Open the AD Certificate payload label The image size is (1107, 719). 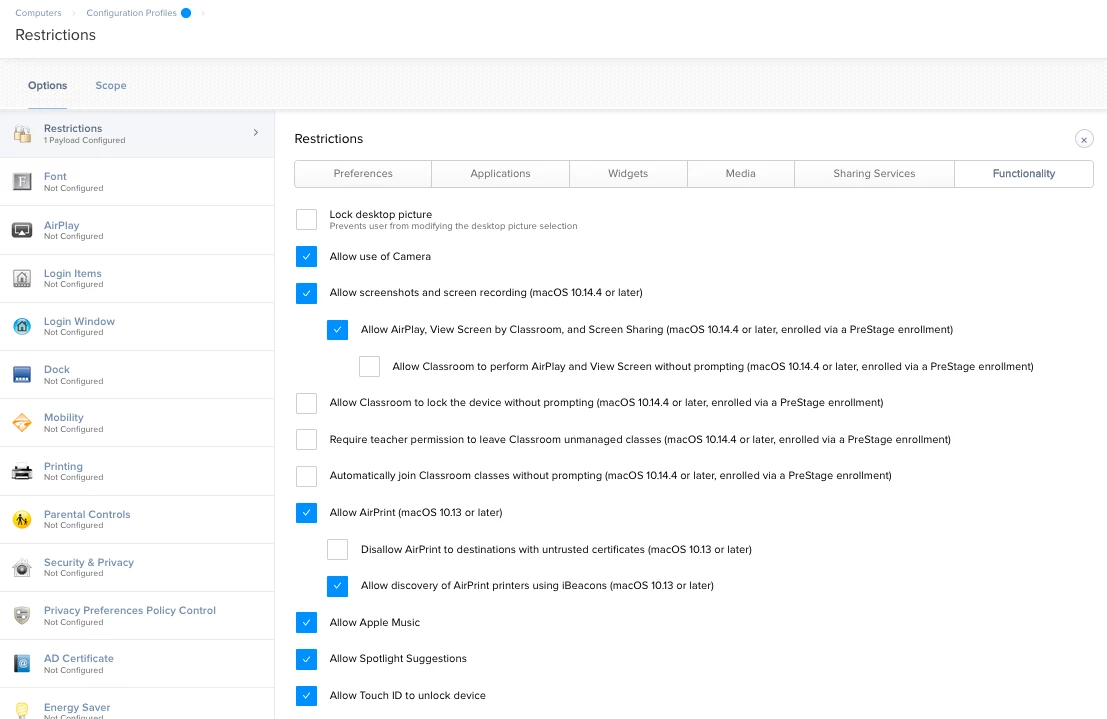pyautogui.click(x=78, y=658)
